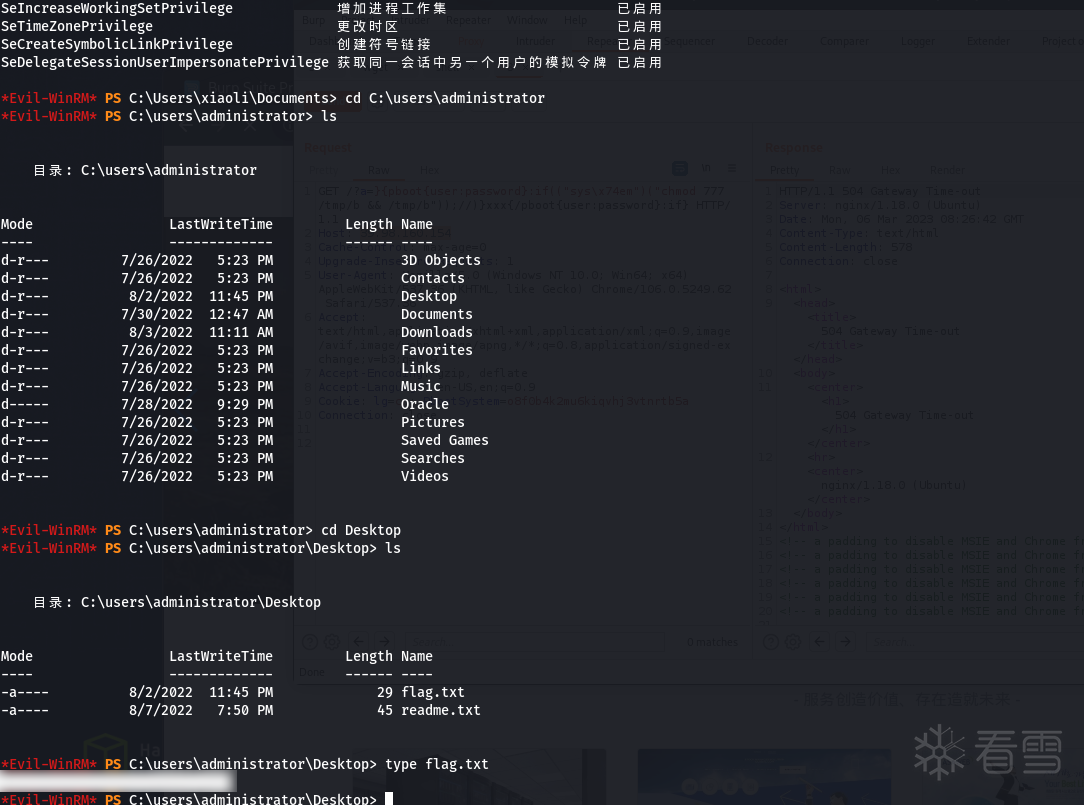Click the 'Links' directory name
This screenshot has width=1084, height=805.
(421, 368)
